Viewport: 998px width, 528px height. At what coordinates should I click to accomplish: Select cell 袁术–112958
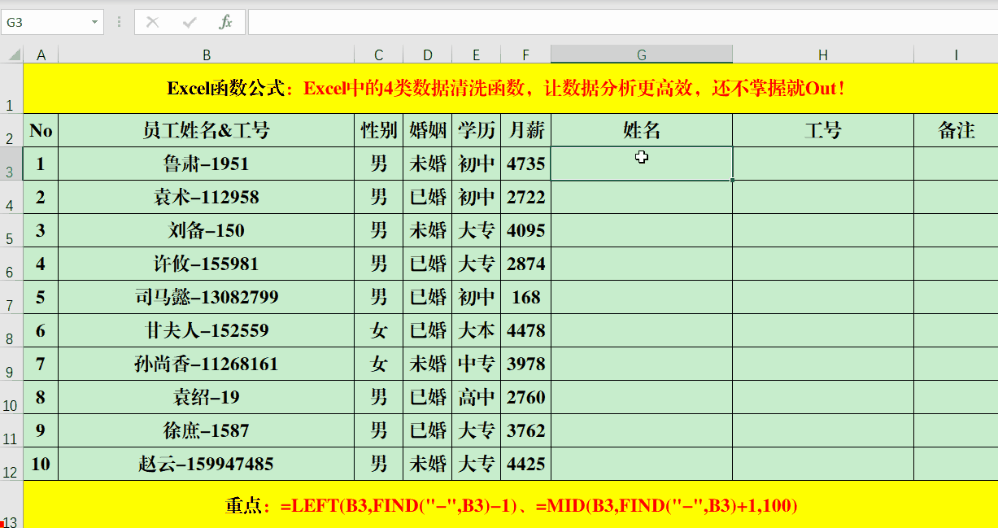point(206,197)
